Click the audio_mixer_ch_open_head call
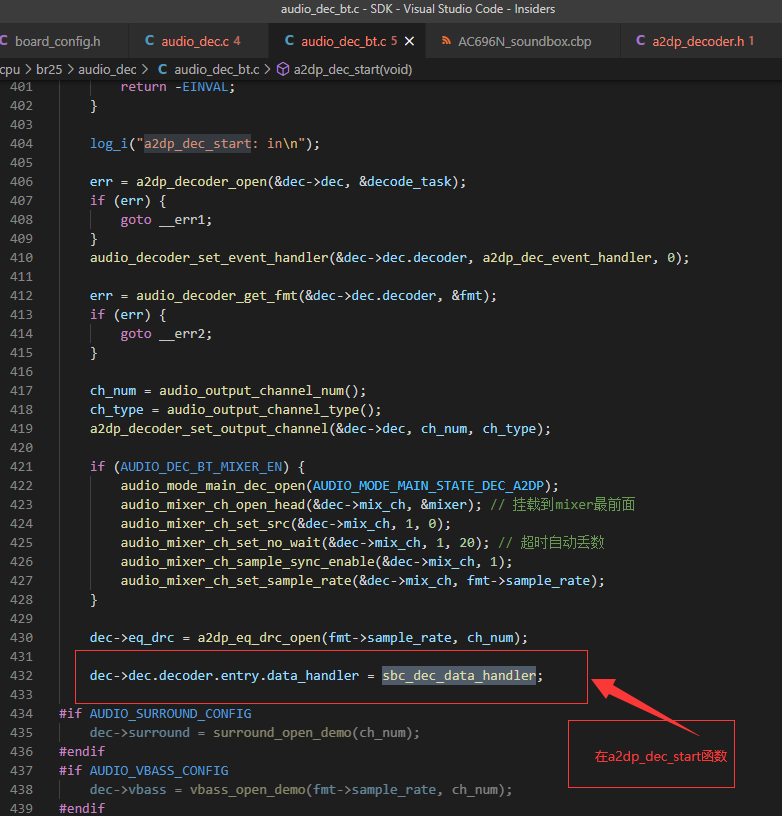 [213, 505]
